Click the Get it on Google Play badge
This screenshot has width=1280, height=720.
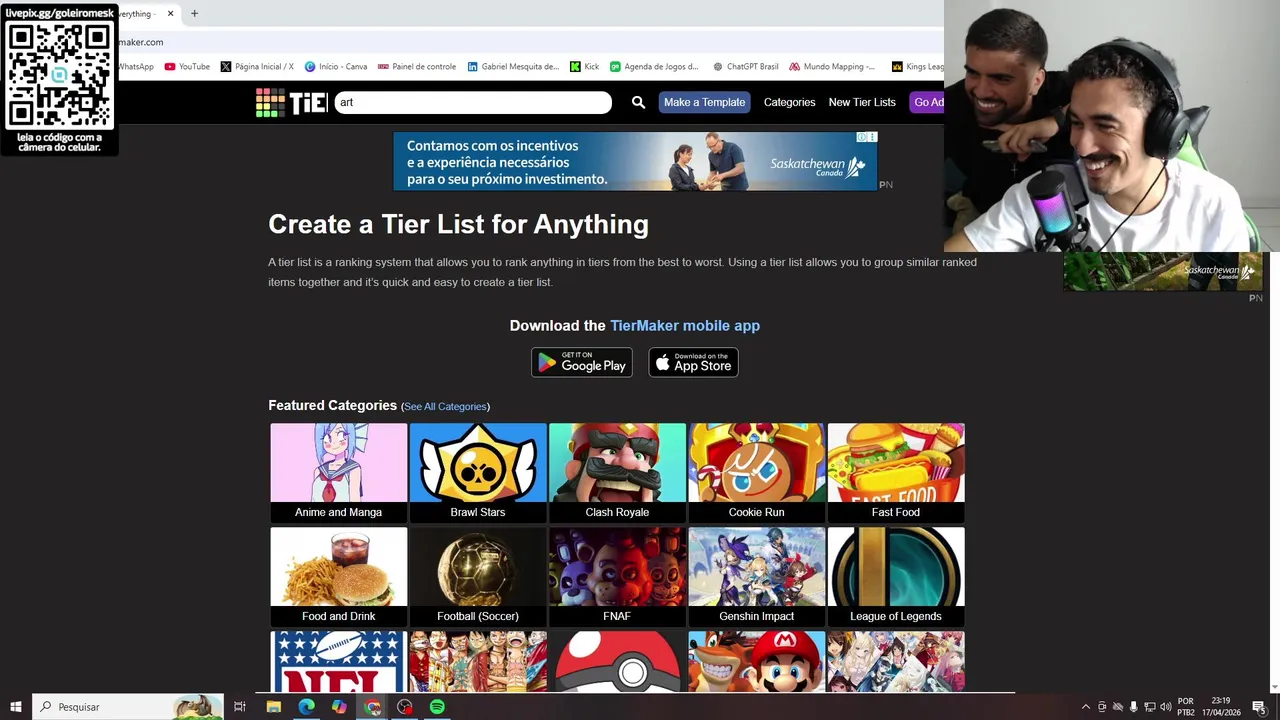582,362
